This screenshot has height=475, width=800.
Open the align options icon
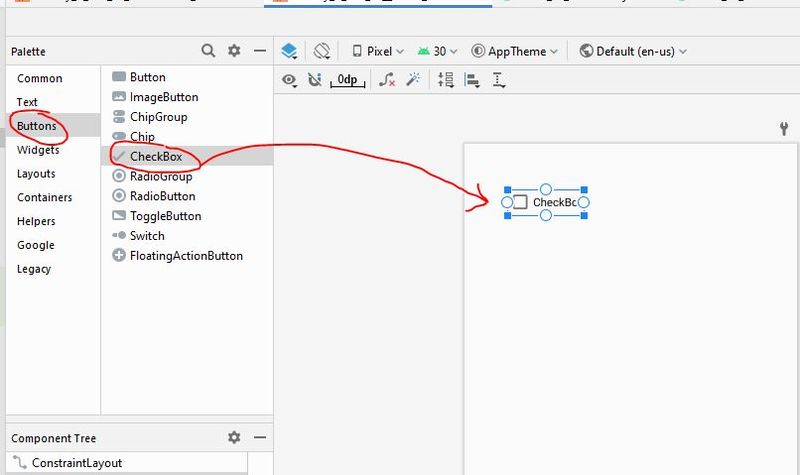(x=472, y=80)
